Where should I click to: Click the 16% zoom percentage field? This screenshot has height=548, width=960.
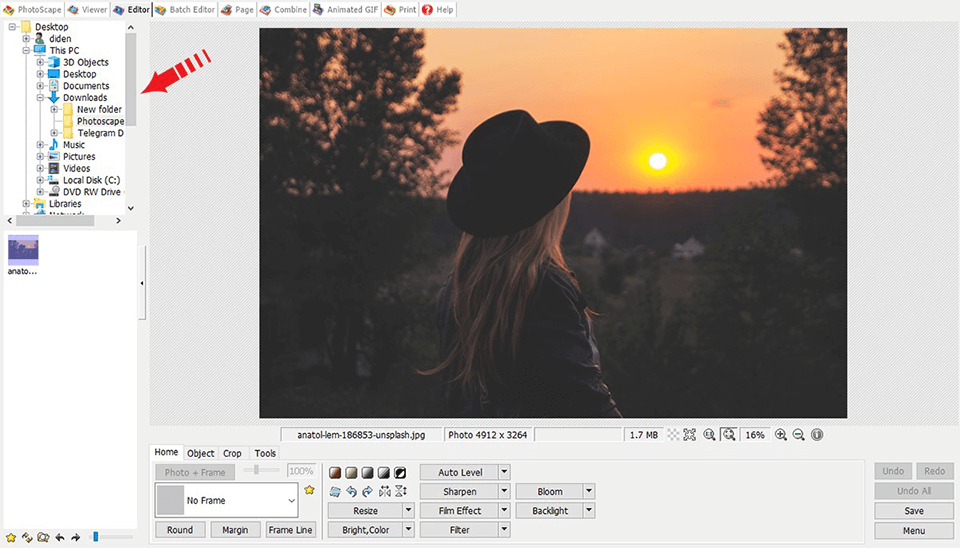[755, 435]
